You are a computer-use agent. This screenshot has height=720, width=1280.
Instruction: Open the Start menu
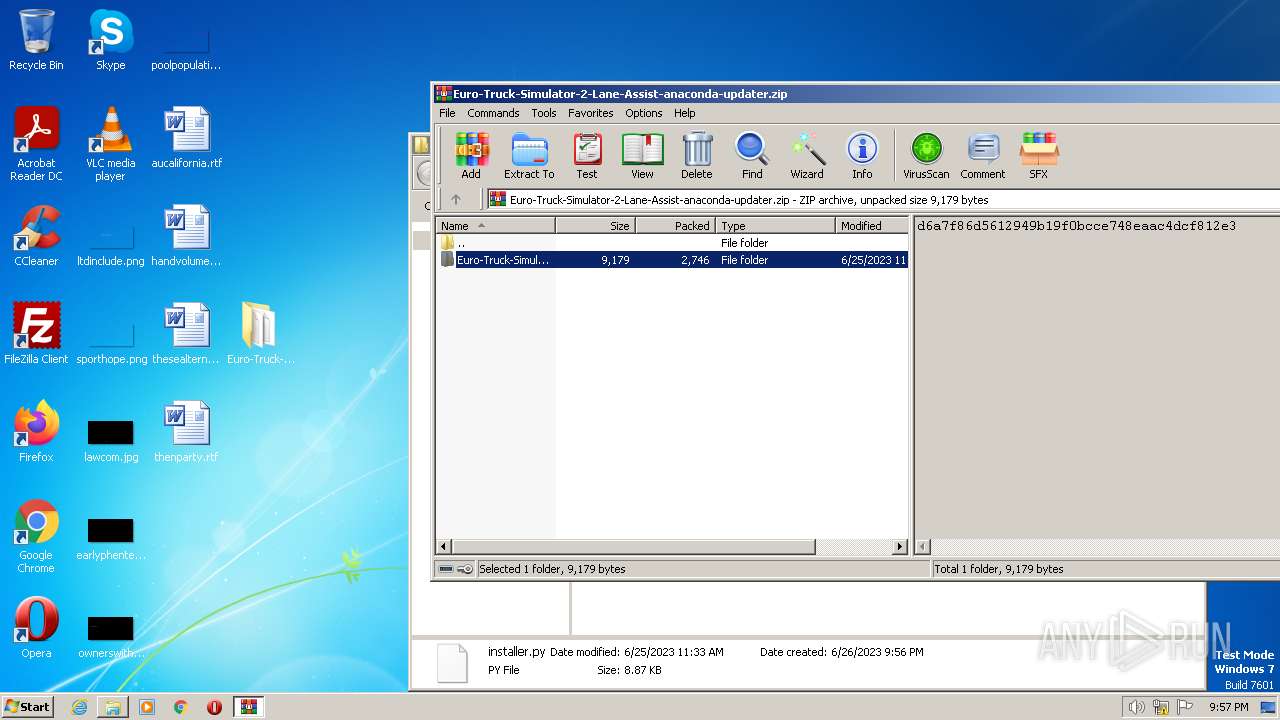28,706
